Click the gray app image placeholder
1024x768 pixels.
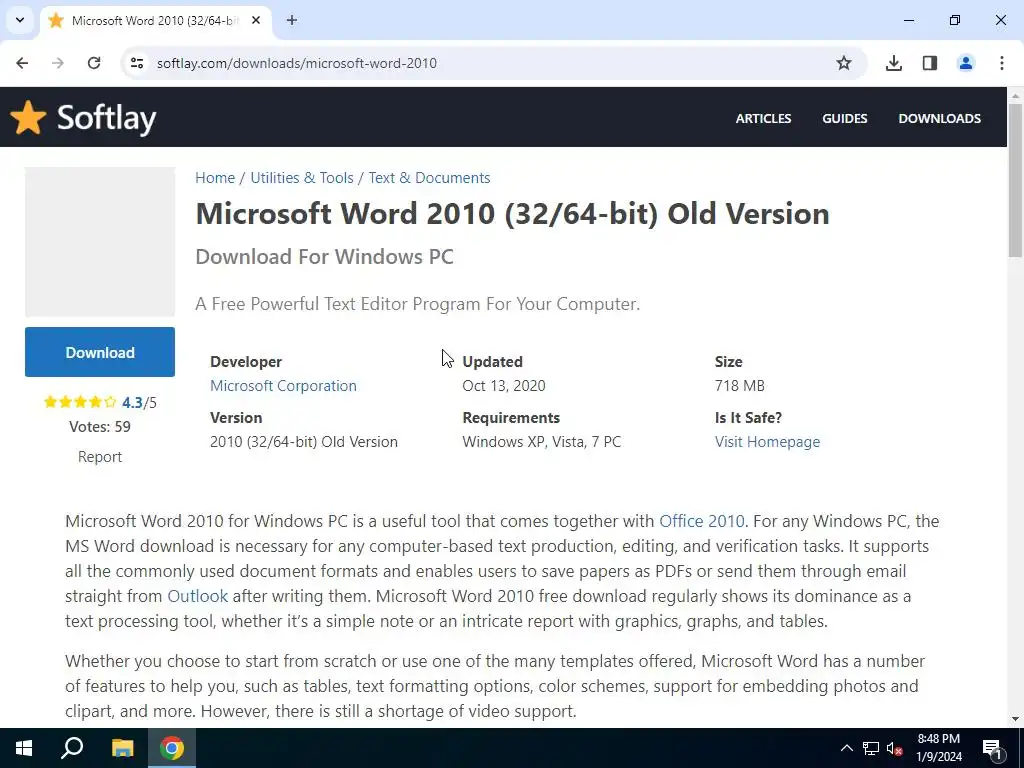pyautogui.click(x=100, y=242)
